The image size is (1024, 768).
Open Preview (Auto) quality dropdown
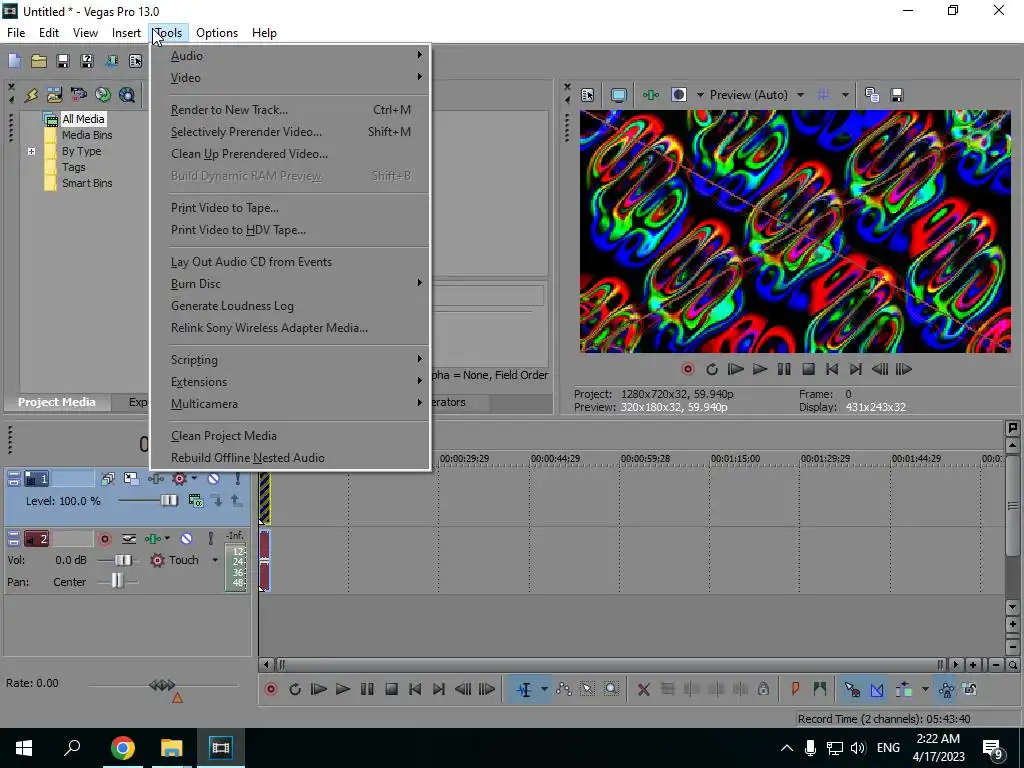click(800, 95)
